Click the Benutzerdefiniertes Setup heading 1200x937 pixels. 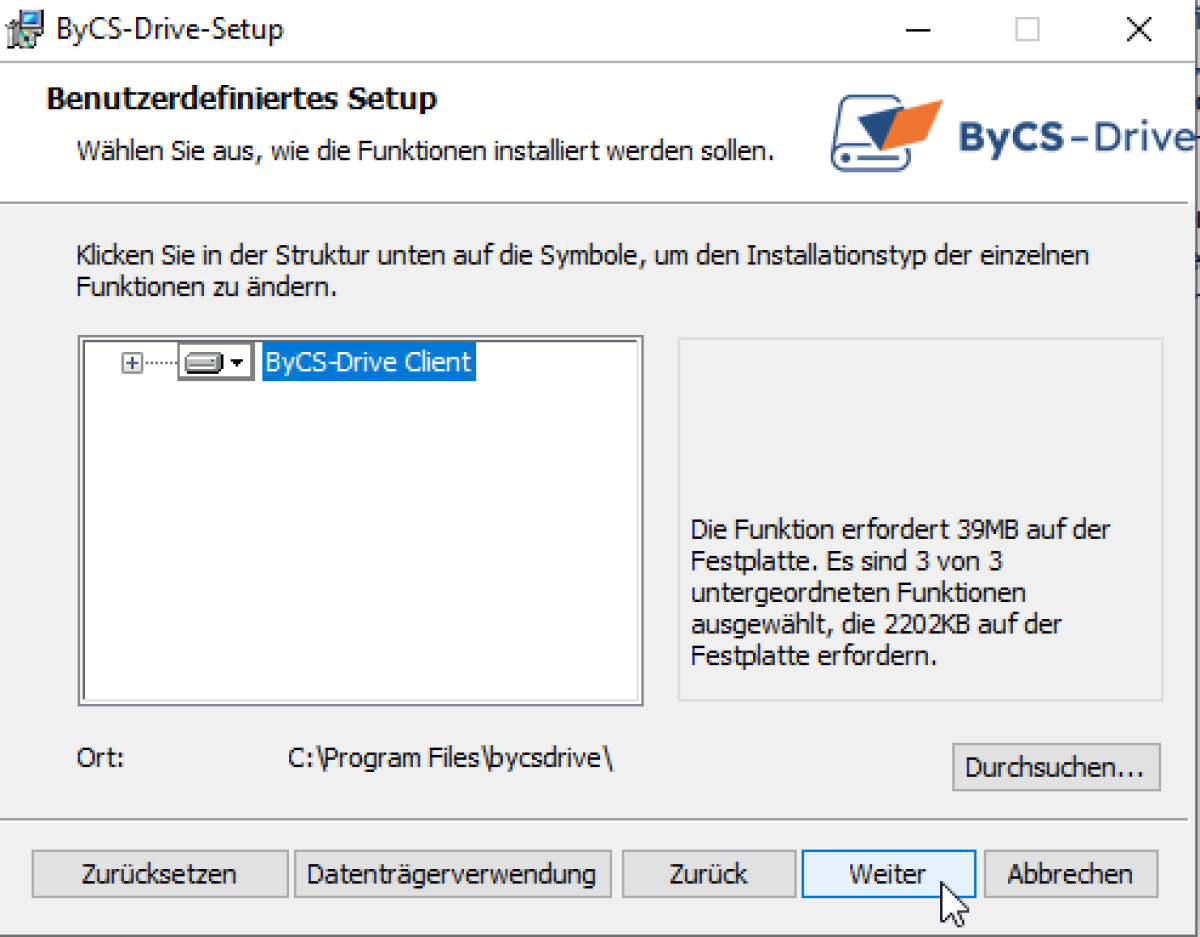tap(241, 99)
